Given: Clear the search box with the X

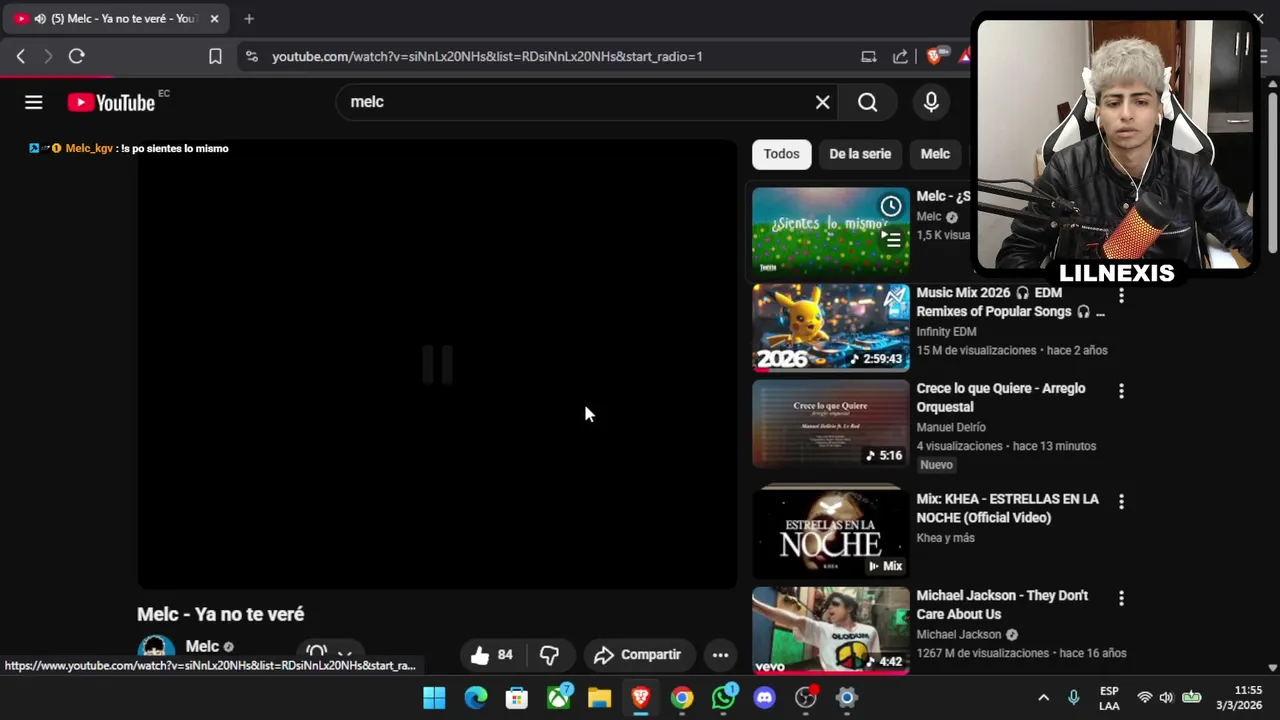Looking at the screenshot, I should [x=822, y=102].
